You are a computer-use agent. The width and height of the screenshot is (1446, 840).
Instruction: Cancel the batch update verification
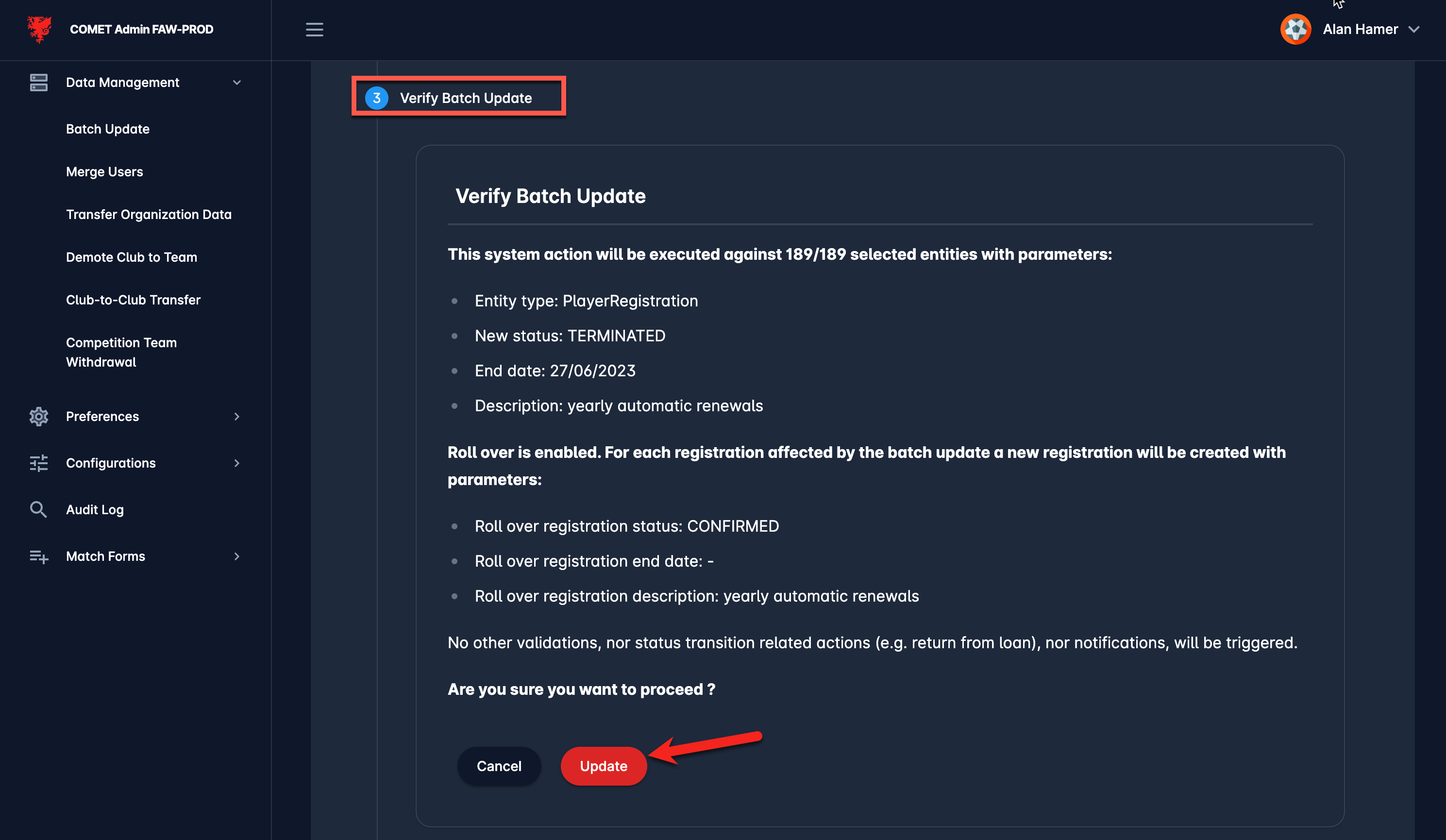499,766
